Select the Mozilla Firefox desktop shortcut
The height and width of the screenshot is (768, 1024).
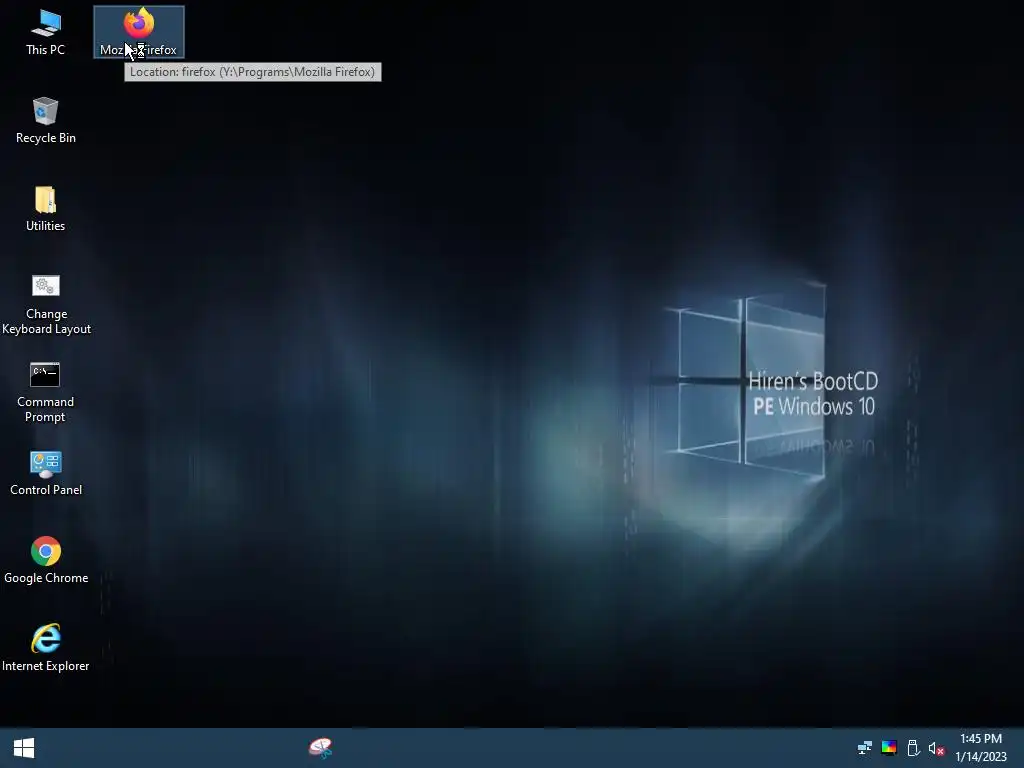point(138,32)
